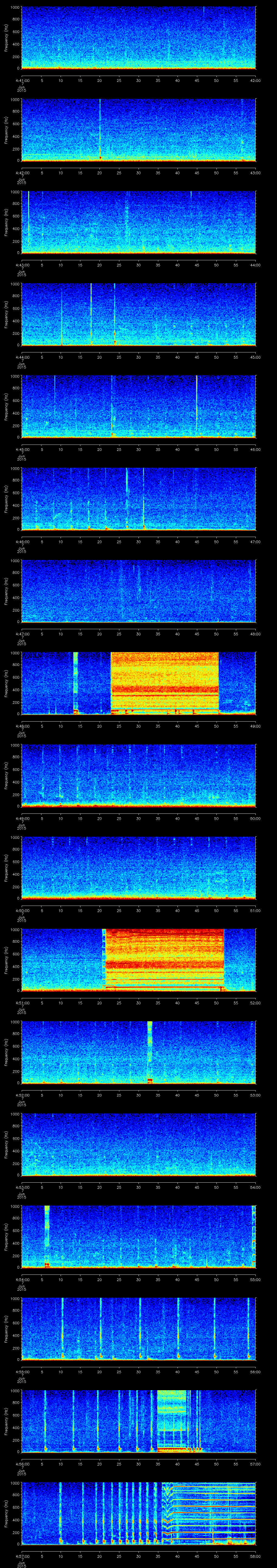
Task: Click the "4:46:00" start time label
Action: click(x=22, y=542)
